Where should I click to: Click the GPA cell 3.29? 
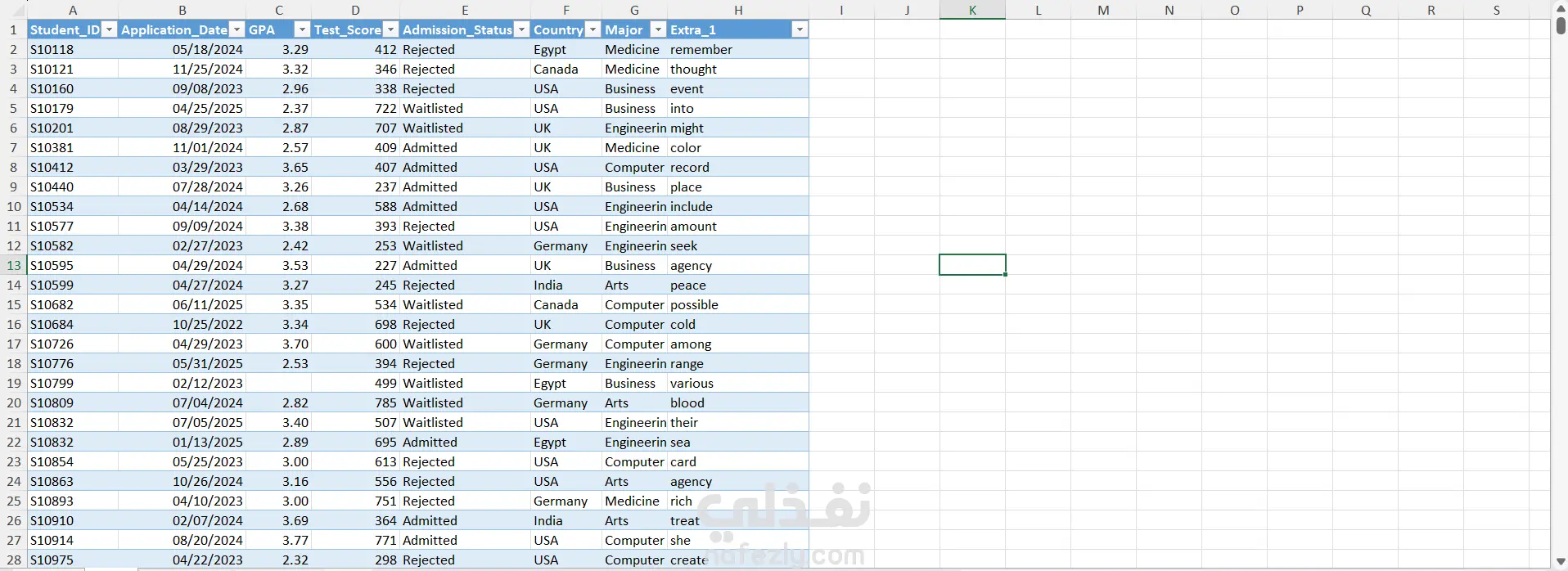pyautogui.click(x=278, y=49)
